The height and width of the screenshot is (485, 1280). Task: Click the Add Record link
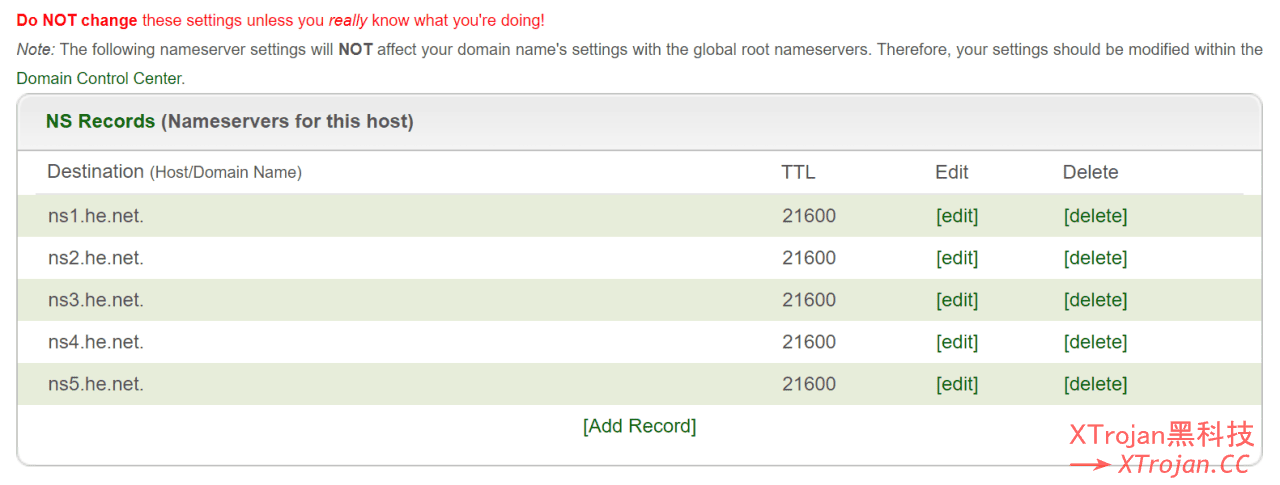pyautogui.click(x=639, y=426)
